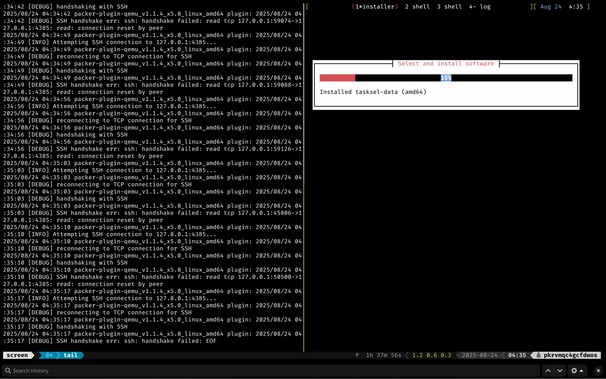
Task: Click log line 'Attempting SSH connection' at 04:34:56
Action: (x=109, y=106)
